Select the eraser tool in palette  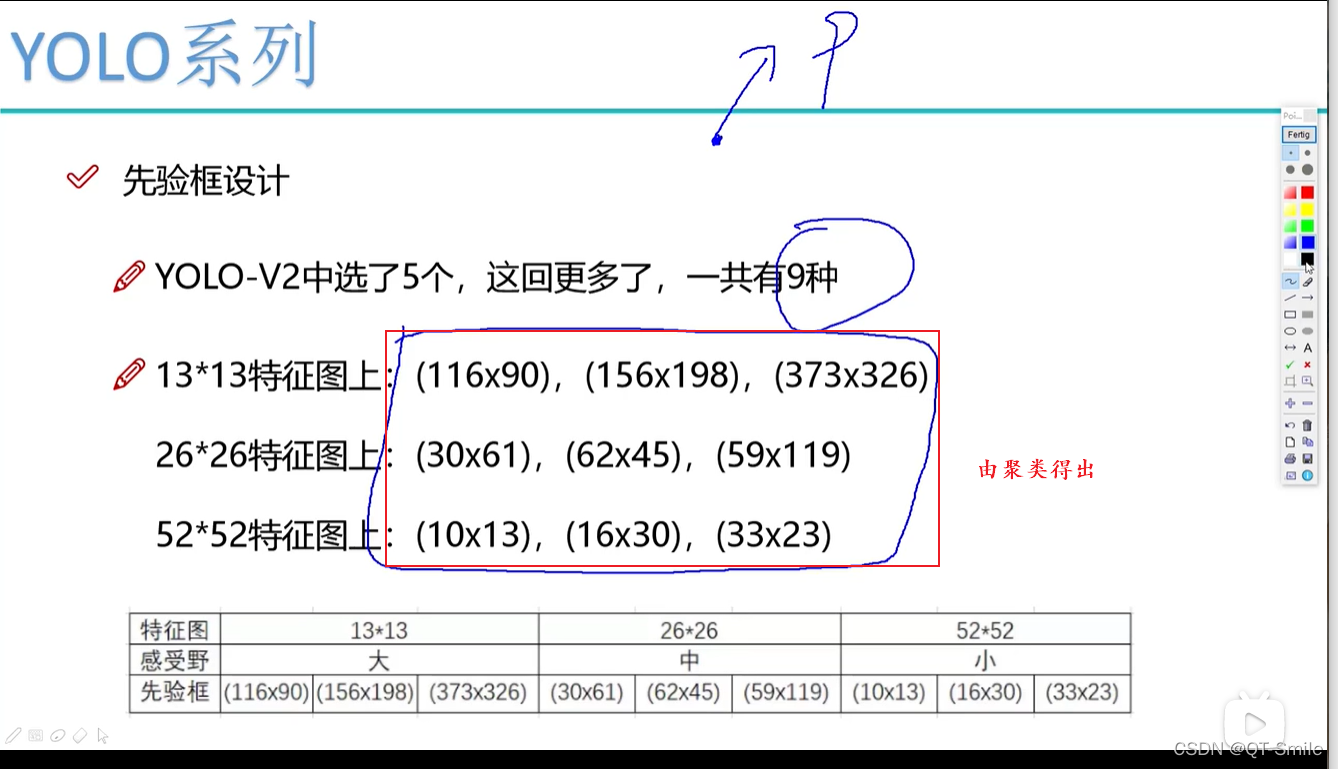pyautogui.click(x=1307, y=281)
